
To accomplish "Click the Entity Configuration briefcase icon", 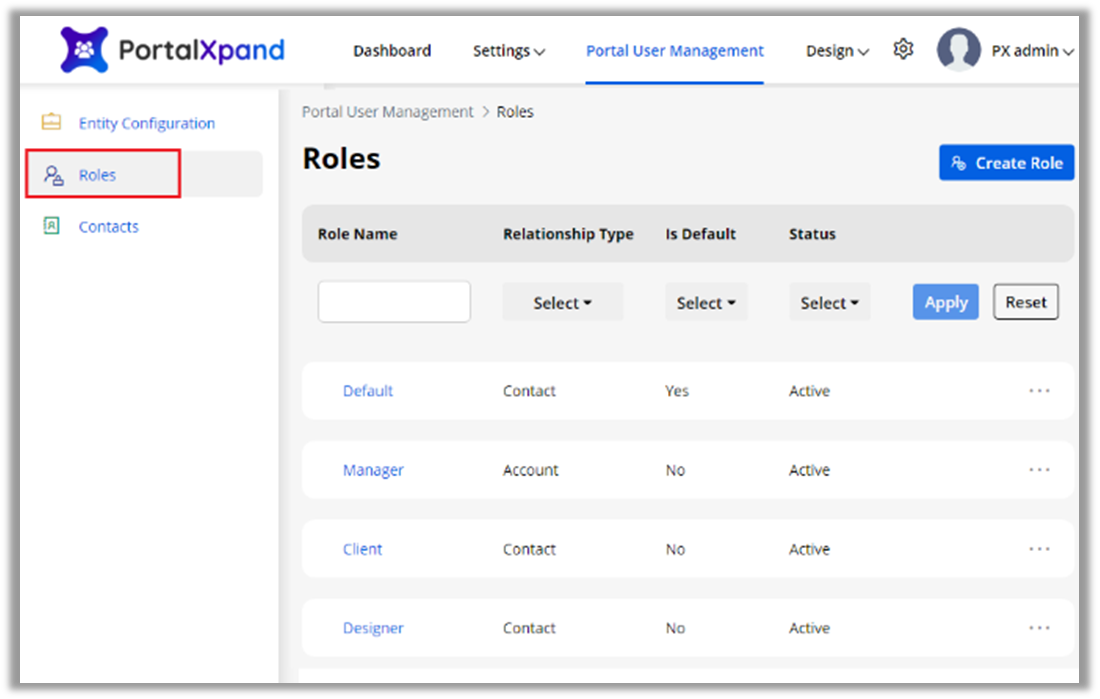I will click(51, 123).
